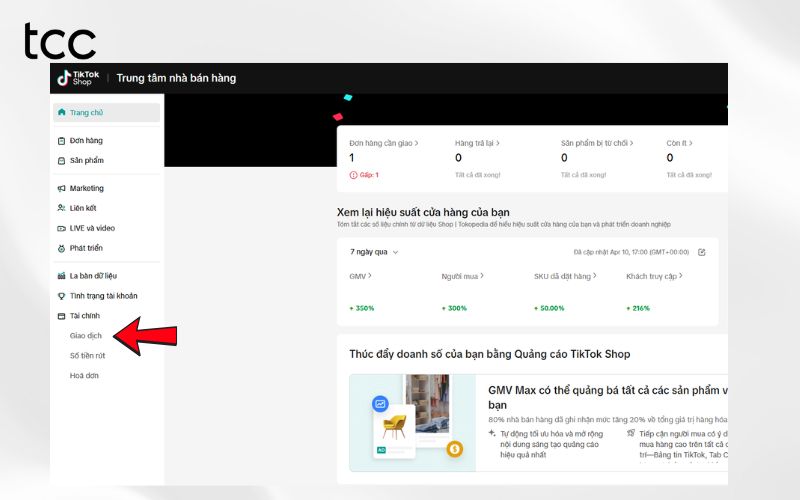This screenshot has width=800, height=500.
Task: Click the Tình trạng tài khoản trophy icon
Action: 61,296
